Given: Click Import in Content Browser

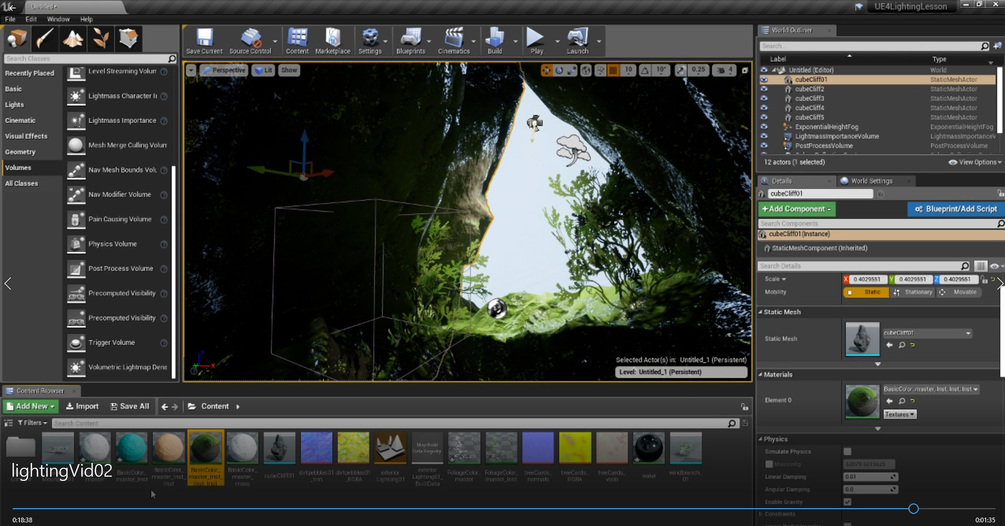Looking at the screenshot, I should (x=83, y=406).
